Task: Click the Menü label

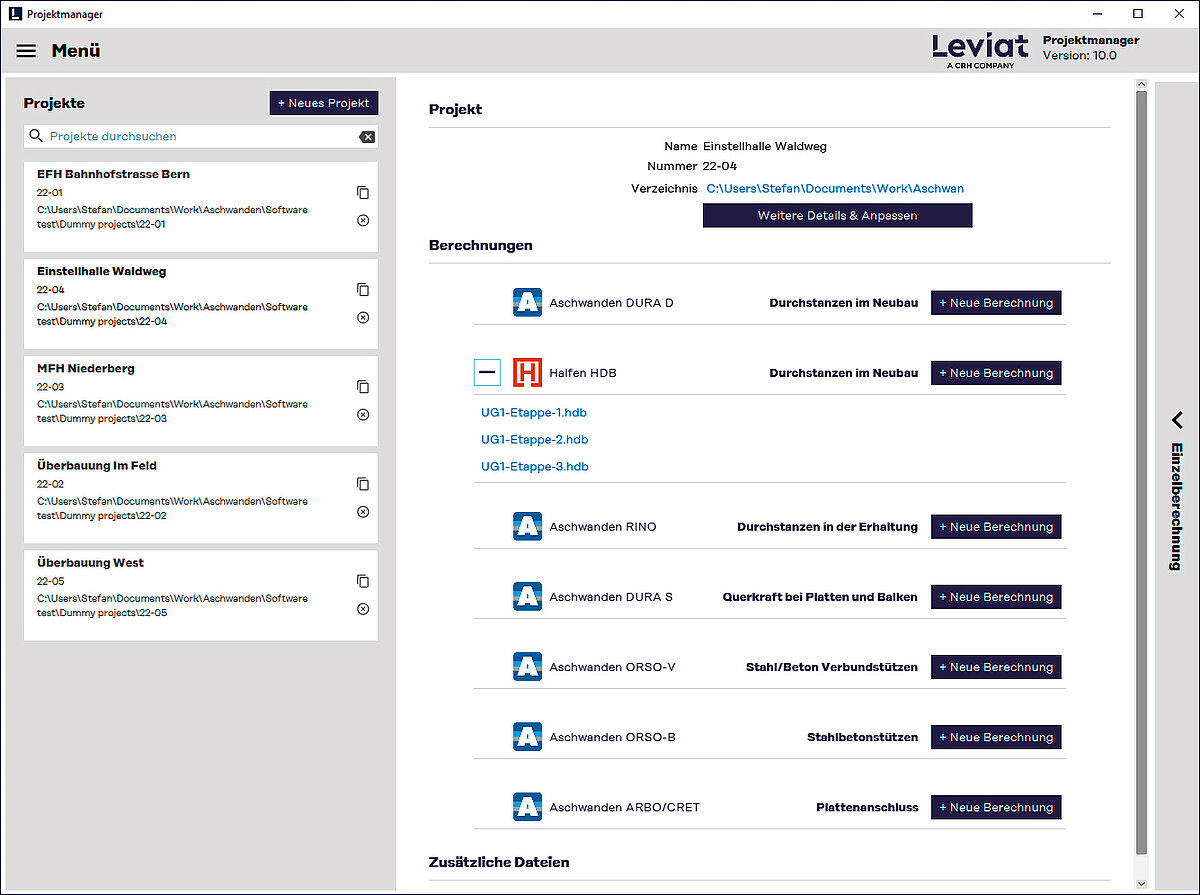Action: (76, 51)
